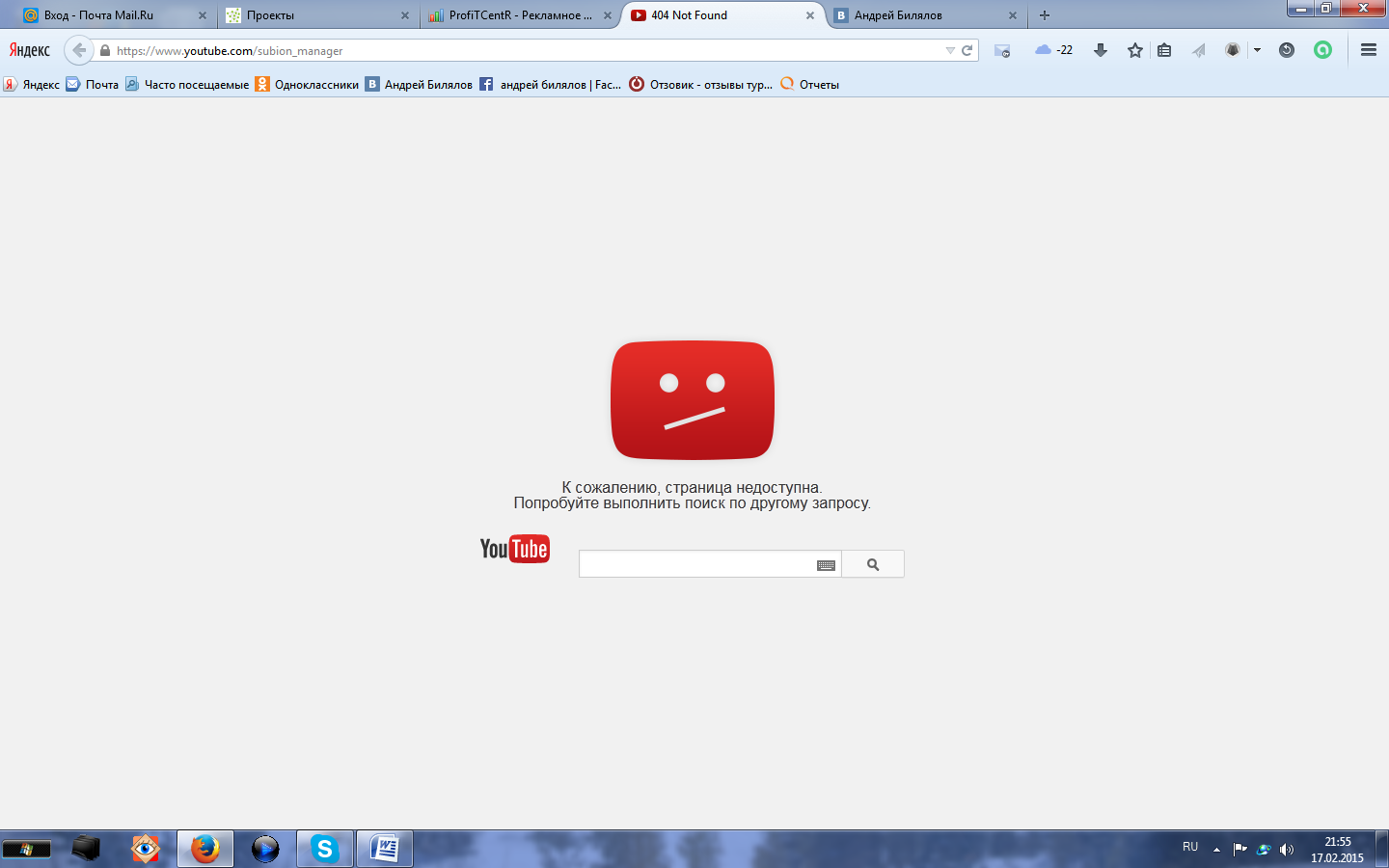Image resolution: width=1389 pixels, height=868 pixels.
Task: Close the Андрей Билялов tab
Action: (x=1013, y=15)
